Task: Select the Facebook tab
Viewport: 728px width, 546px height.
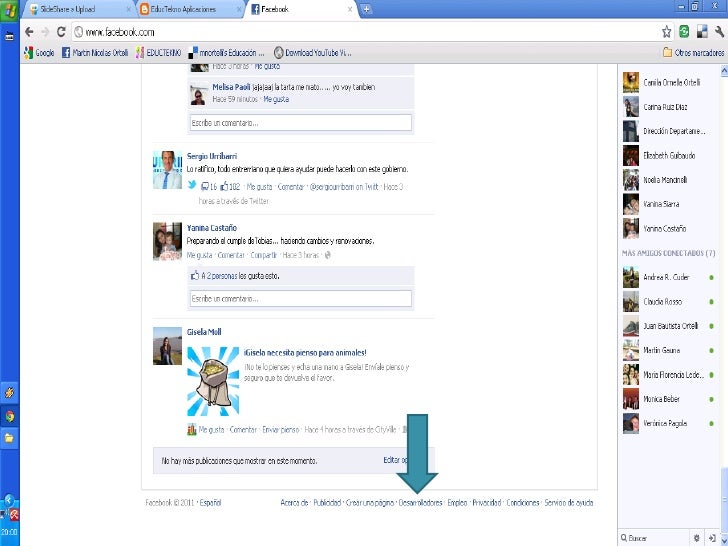Action: point(302,9)
